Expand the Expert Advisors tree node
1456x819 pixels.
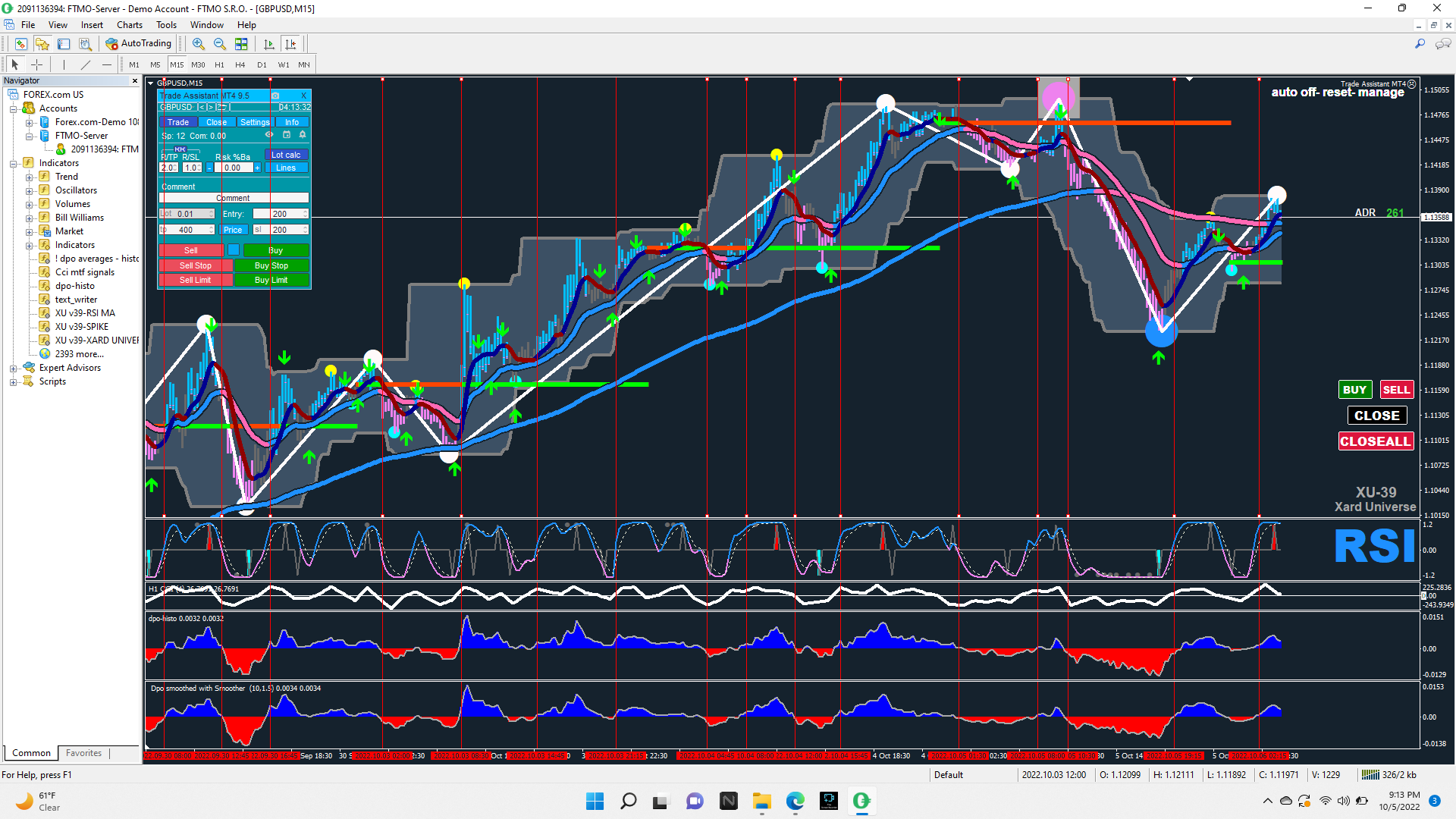[13, 368]
